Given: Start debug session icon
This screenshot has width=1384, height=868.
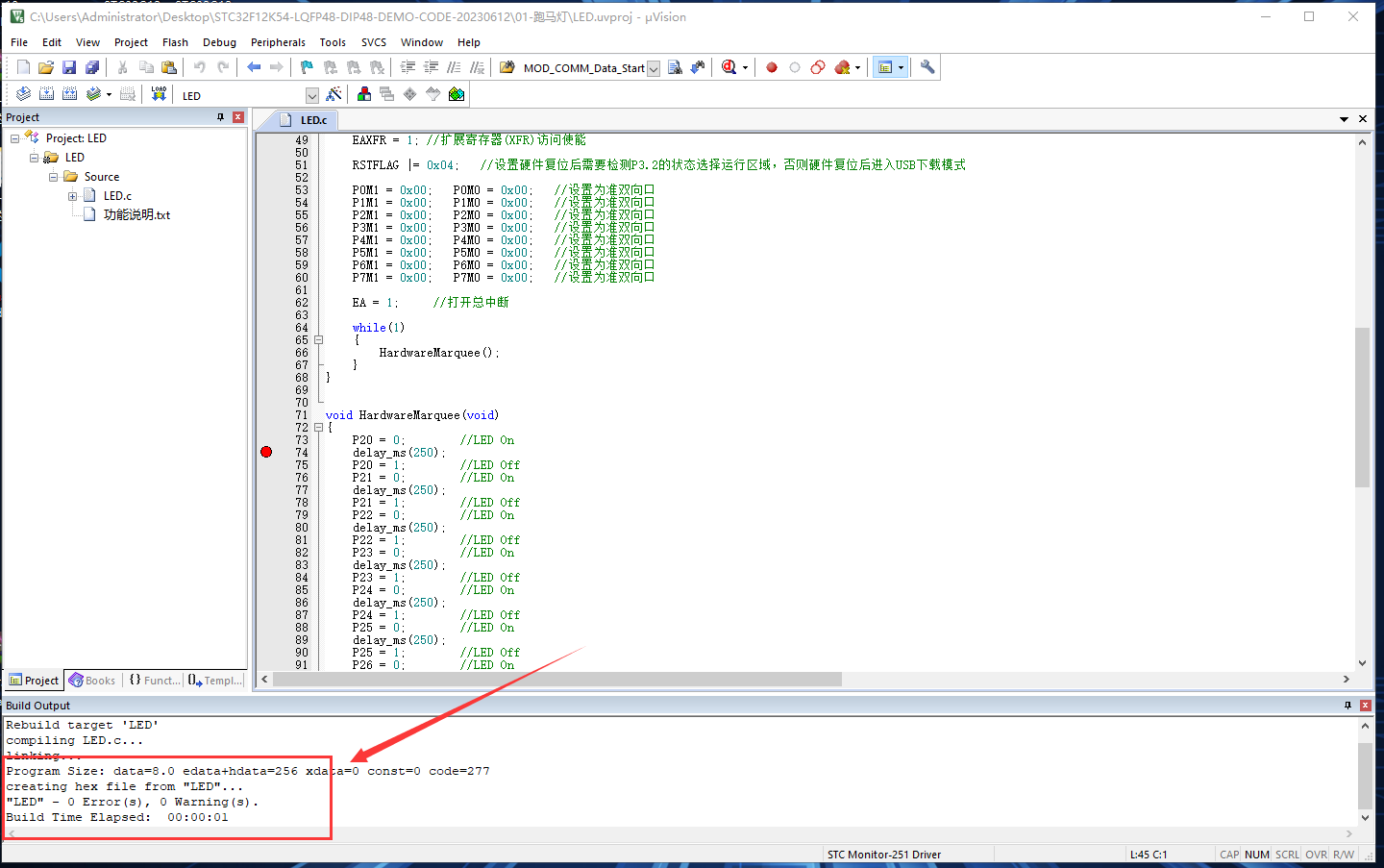Looking at the screenshot, I should click(729, 67).
